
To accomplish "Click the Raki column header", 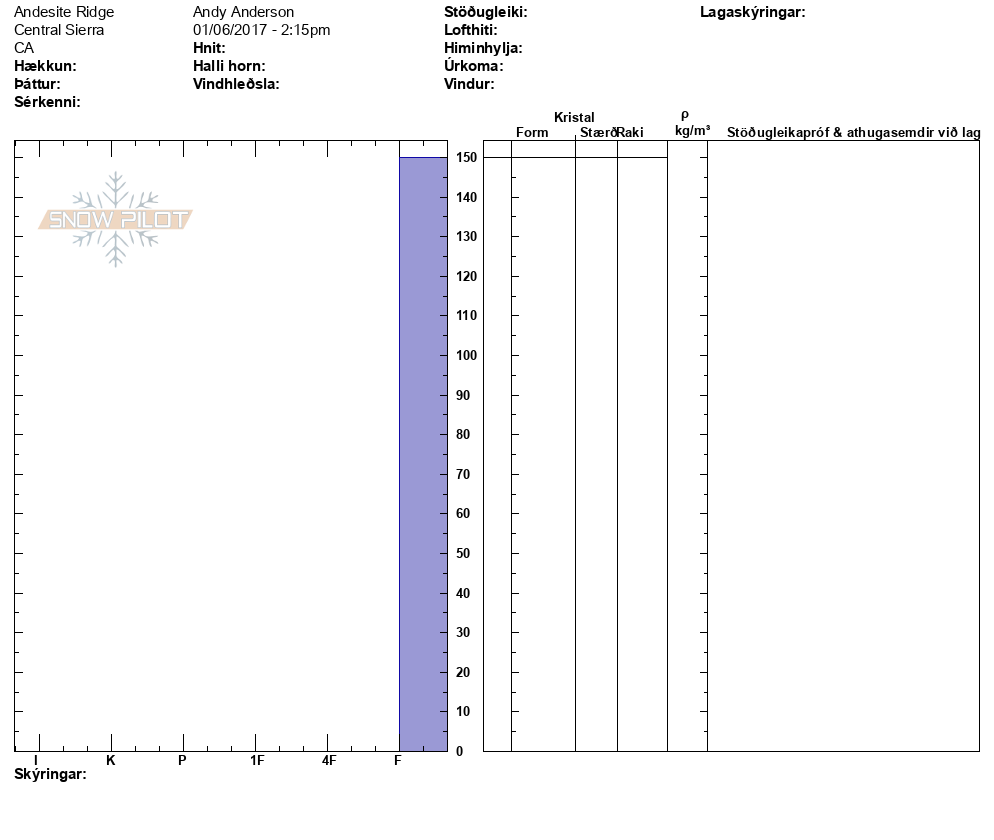I will point(631,132).
